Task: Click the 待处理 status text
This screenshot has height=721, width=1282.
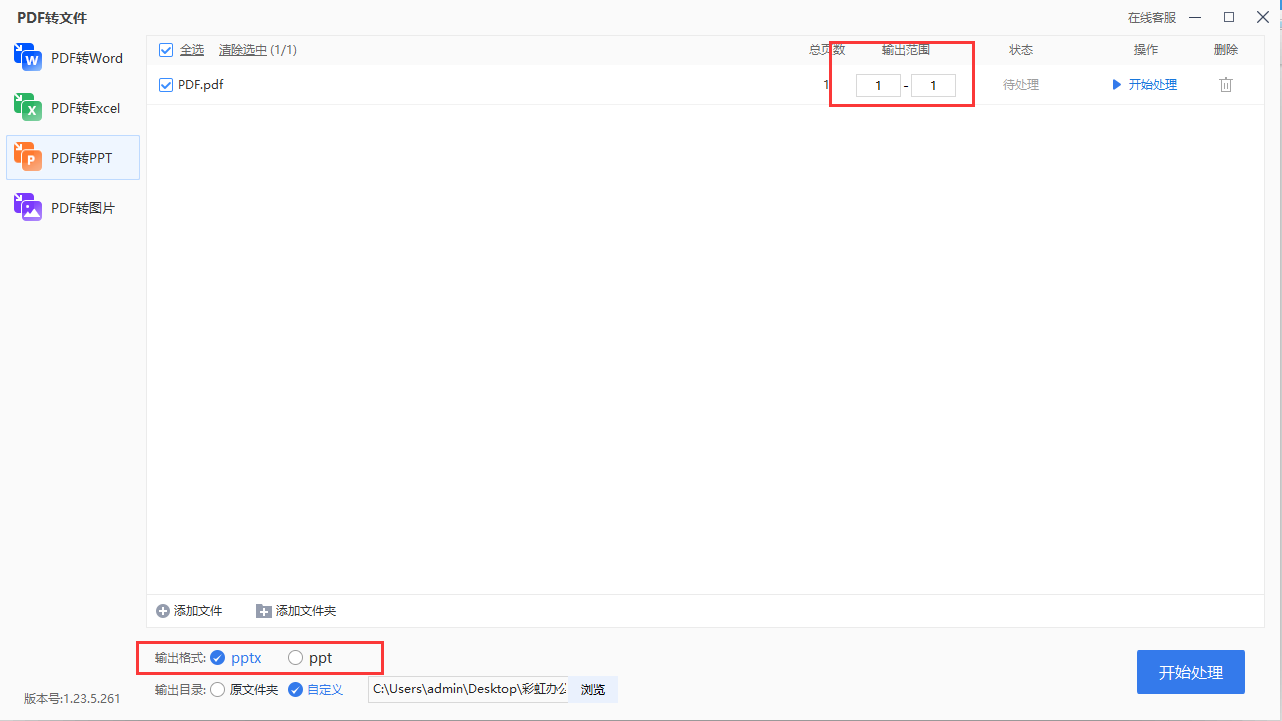Action: tap(1021, 85)
